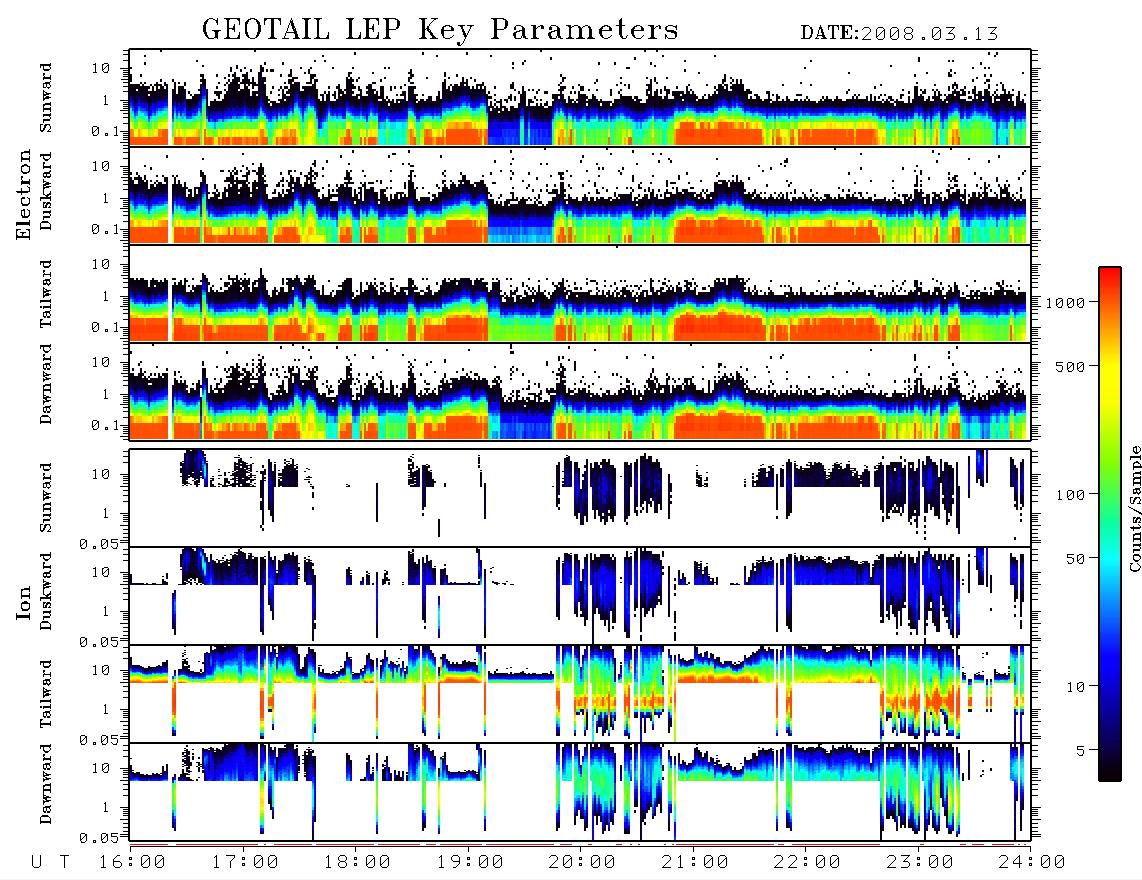This screenshot has width=1142, height=880.
Task: Click the 500 colorbar tick label
Action: 1071,366
